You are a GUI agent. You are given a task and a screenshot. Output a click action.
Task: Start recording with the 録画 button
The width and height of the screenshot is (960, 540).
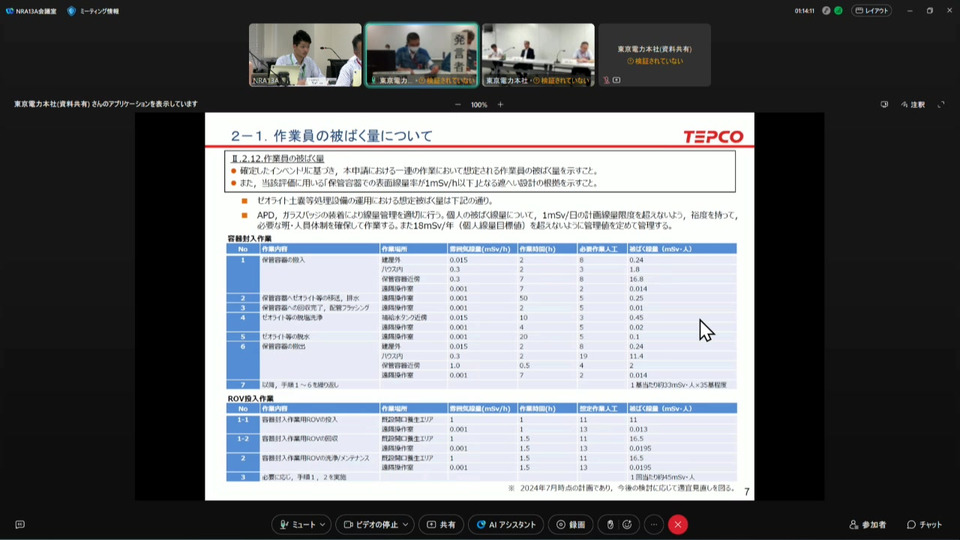pos(571,525)
